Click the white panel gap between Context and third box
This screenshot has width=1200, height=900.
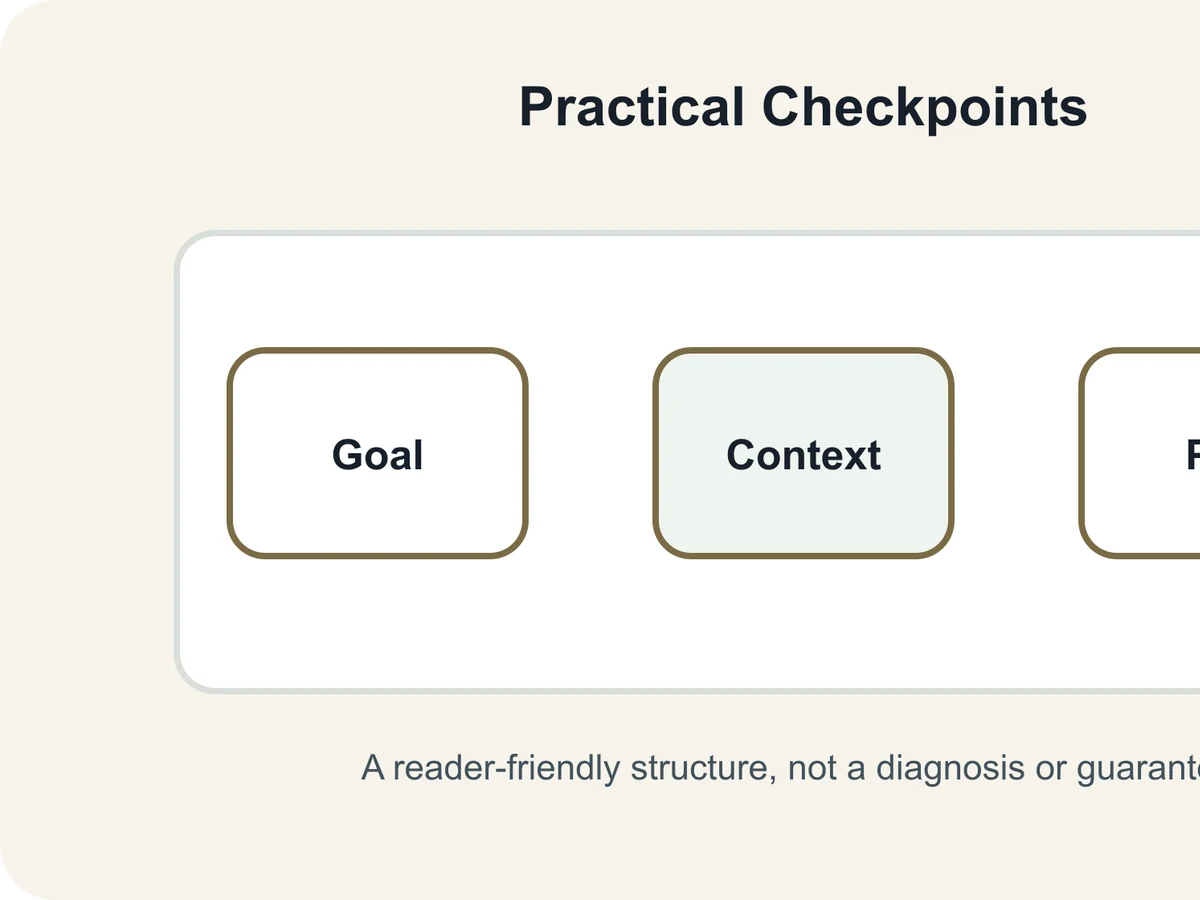1016,453
